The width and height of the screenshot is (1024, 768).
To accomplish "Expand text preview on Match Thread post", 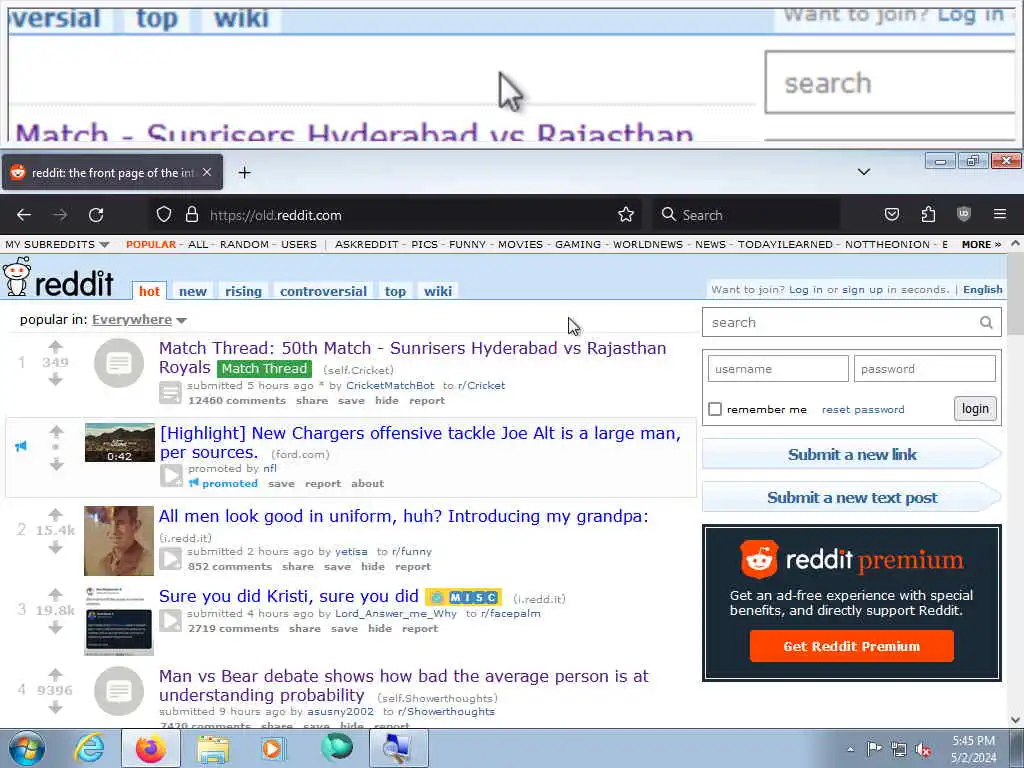I will 170,393.
